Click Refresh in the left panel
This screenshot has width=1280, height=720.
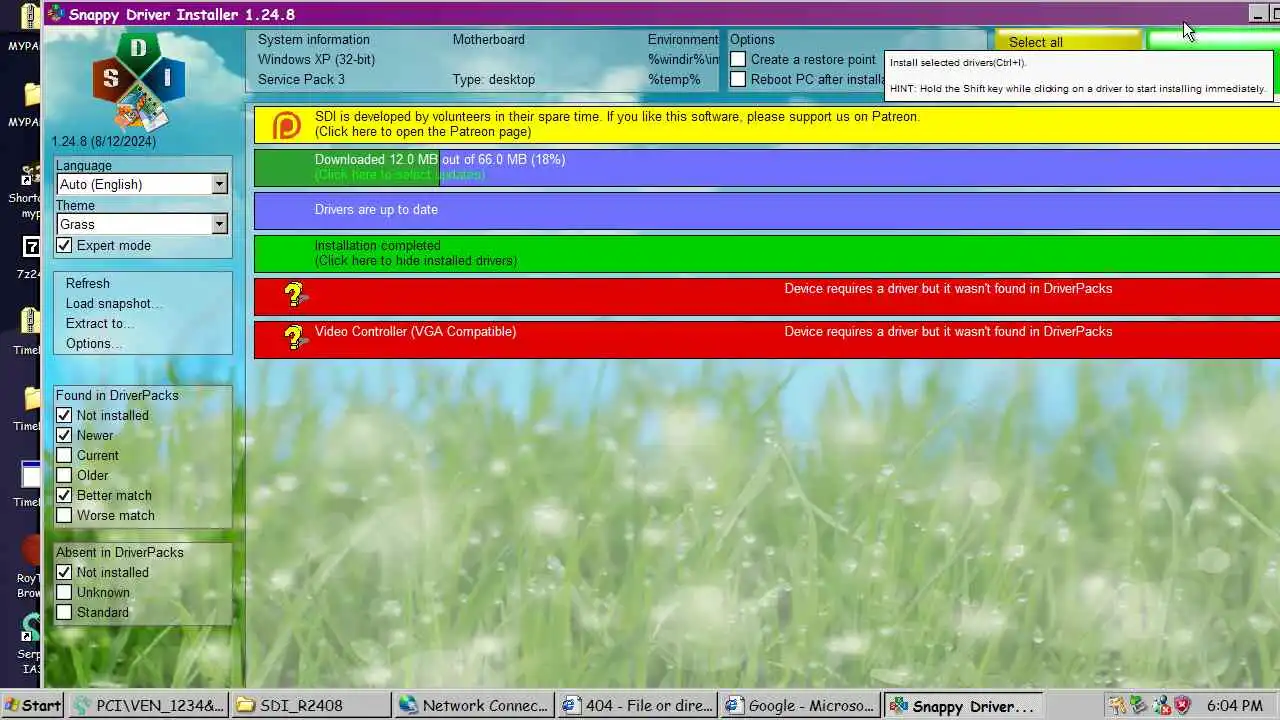(88, 283)
